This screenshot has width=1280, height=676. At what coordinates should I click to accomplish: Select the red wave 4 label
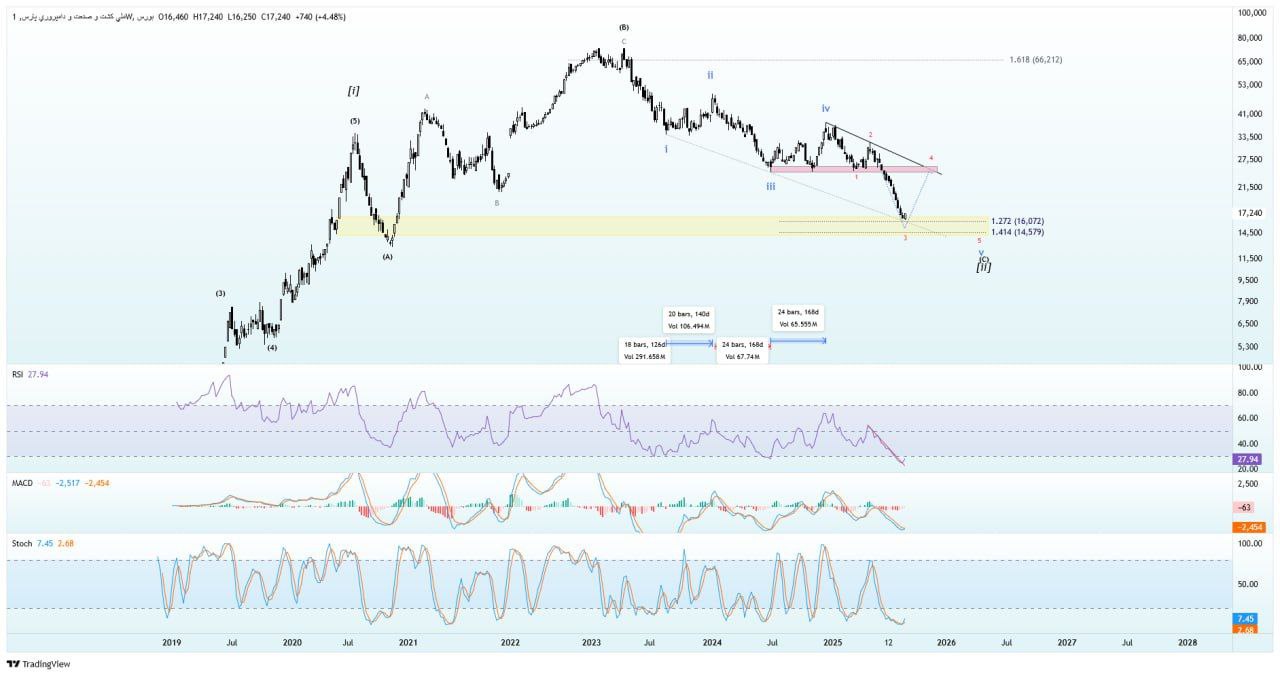931,158
